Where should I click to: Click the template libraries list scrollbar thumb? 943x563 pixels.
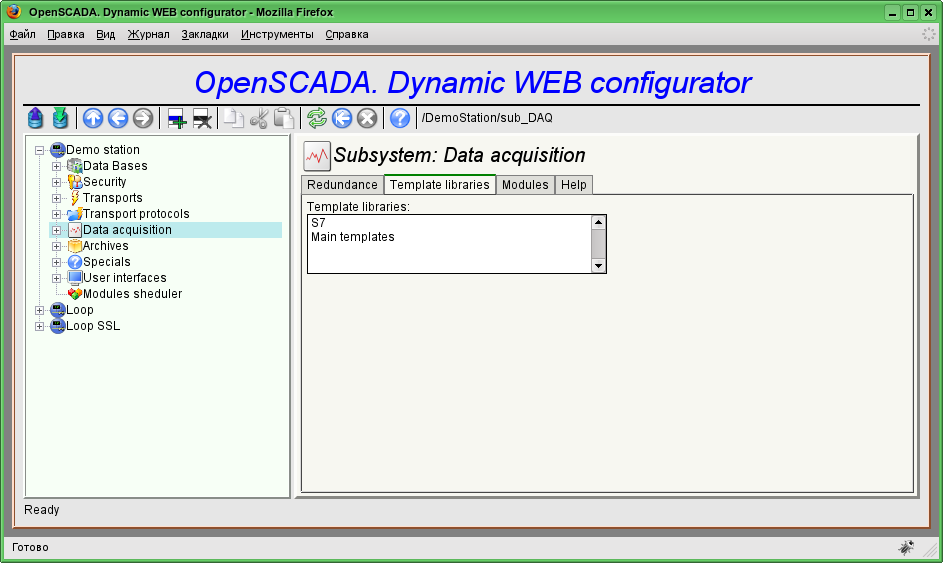pyautogui.click(x=598, y=244)
